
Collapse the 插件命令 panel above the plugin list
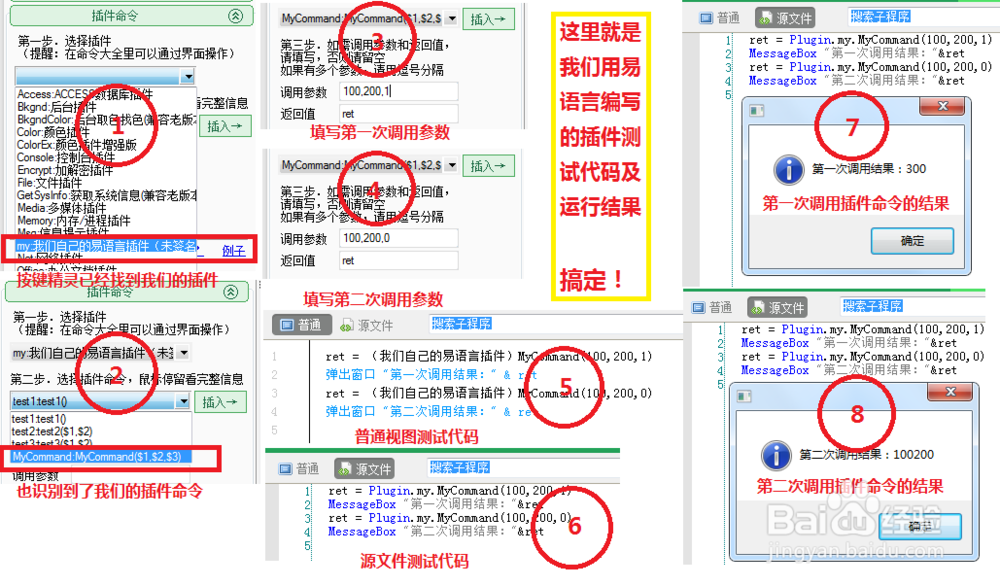click(x=236, y=16)
